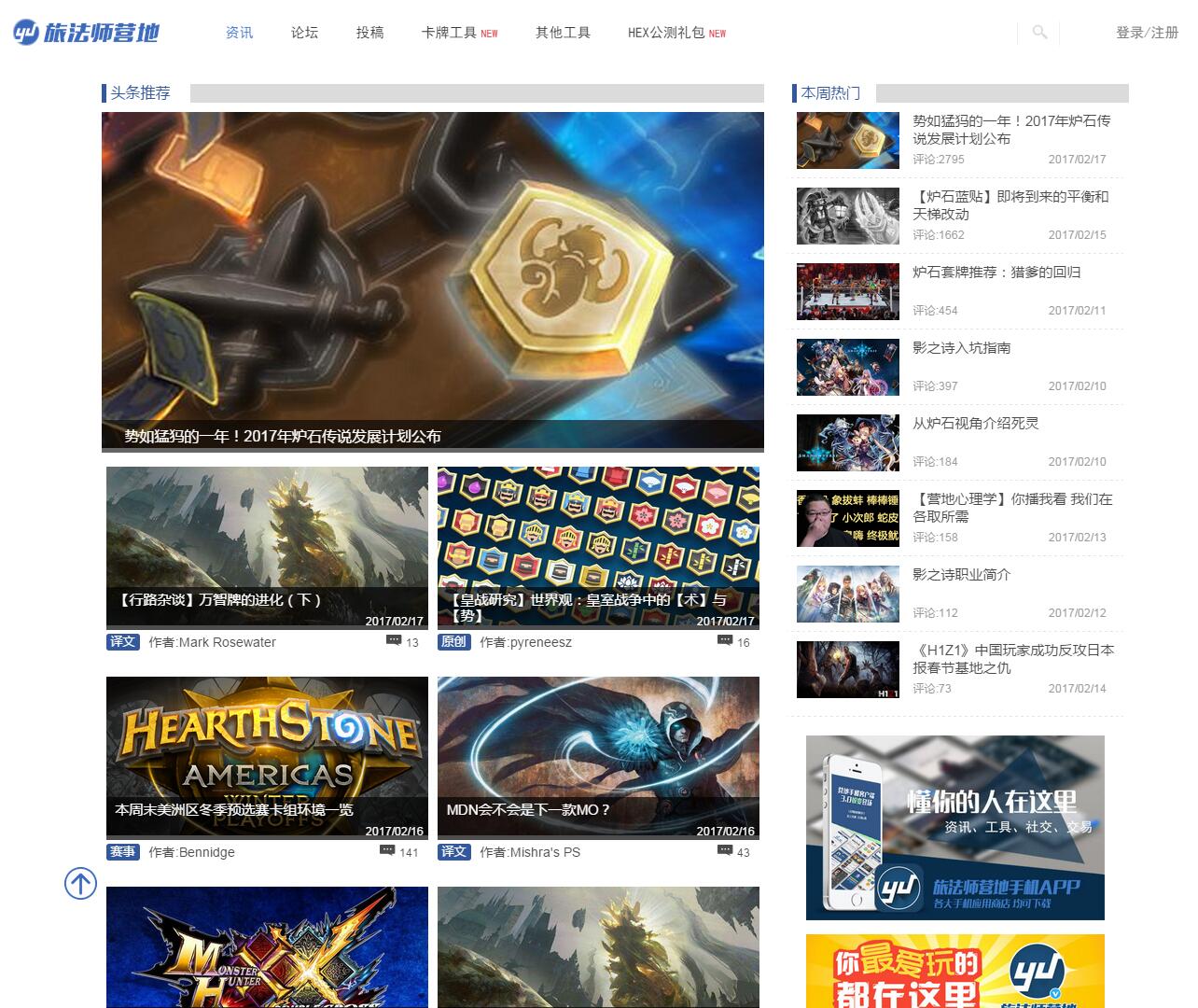Open the large headline banner image
Viewport: 1198px width, 1008px height.
(433, 282)
